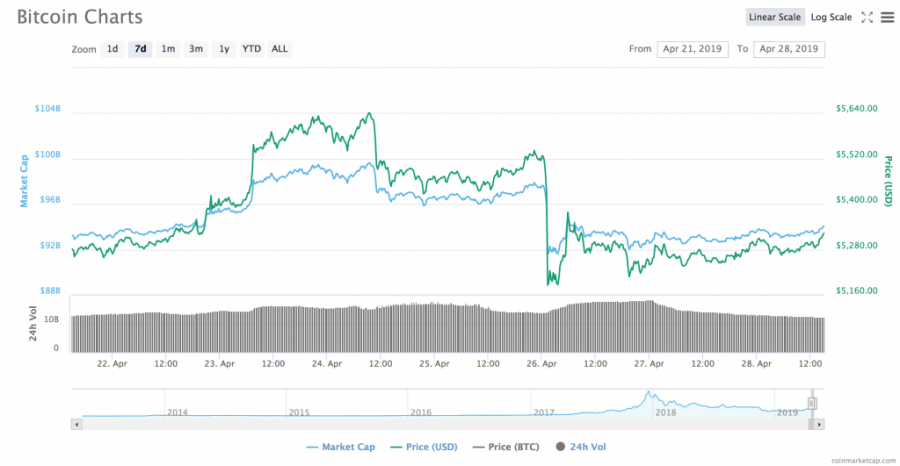This screenshot has height=466, width=900.
Task: Switch to Log Scale
Action: 831,17
